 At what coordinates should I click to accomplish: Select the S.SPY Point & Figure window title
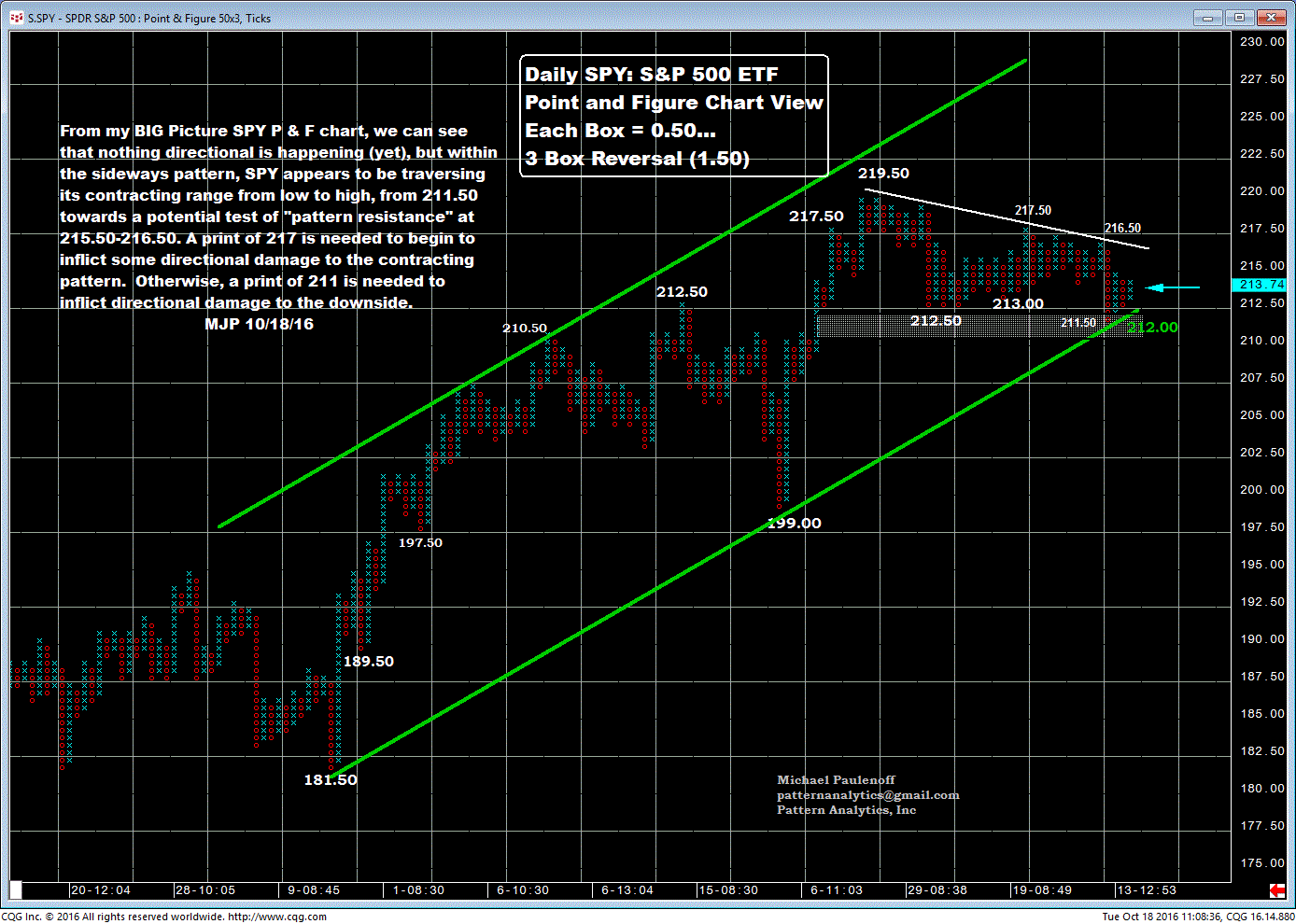coord(149,18)
